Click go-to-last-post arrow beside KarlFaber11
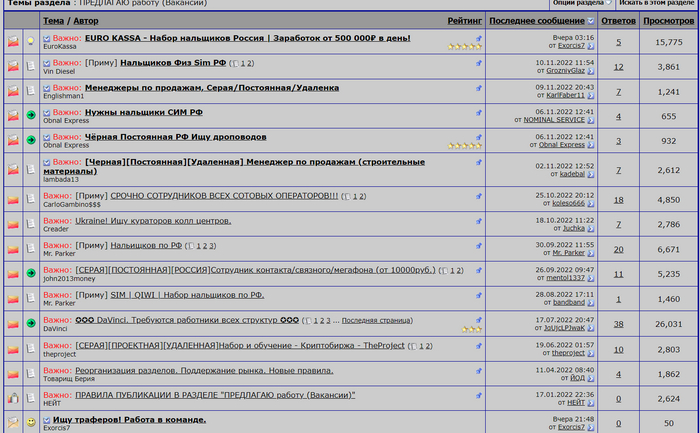The height and width of the screenshot is (433, 700). 591,96
